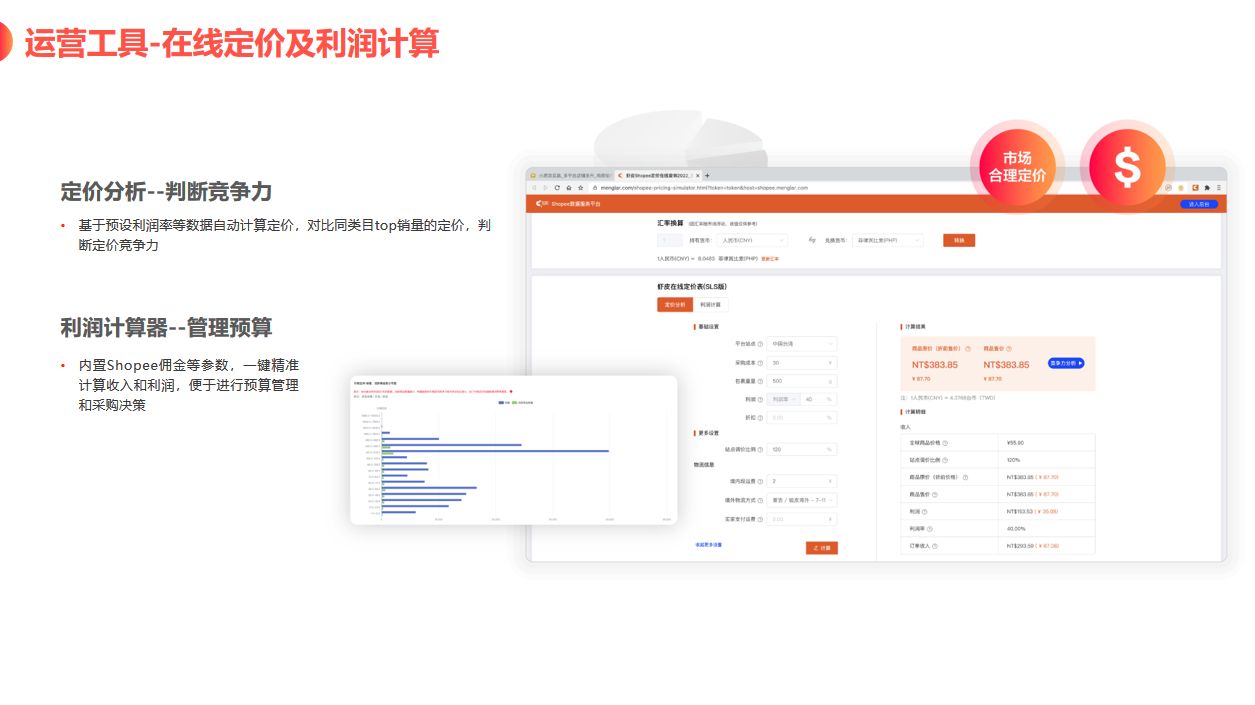Reload the Shopee pricing page
Image resolution: width=1255 pixels, height=705 pixels.
[x=557, y=187]
